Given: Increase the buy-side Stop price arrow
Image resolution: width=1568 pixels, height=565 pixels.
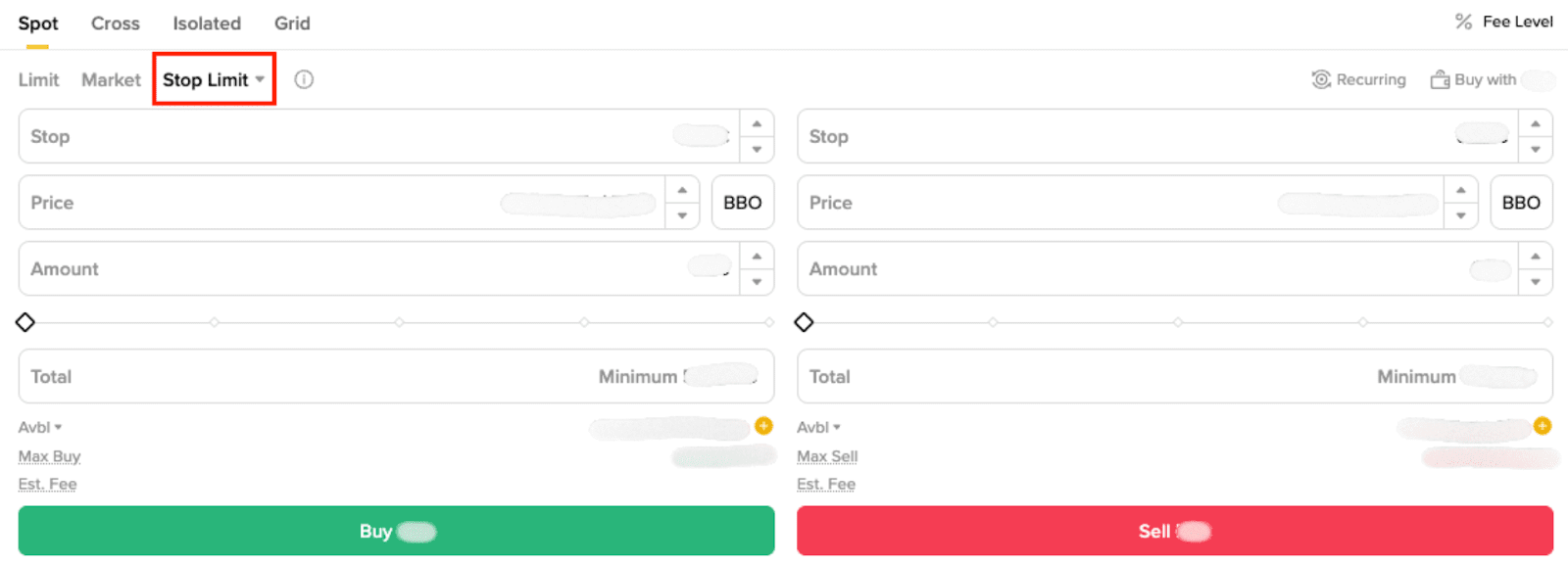Looking at the screenshot, I should click(x=757, y=123).
